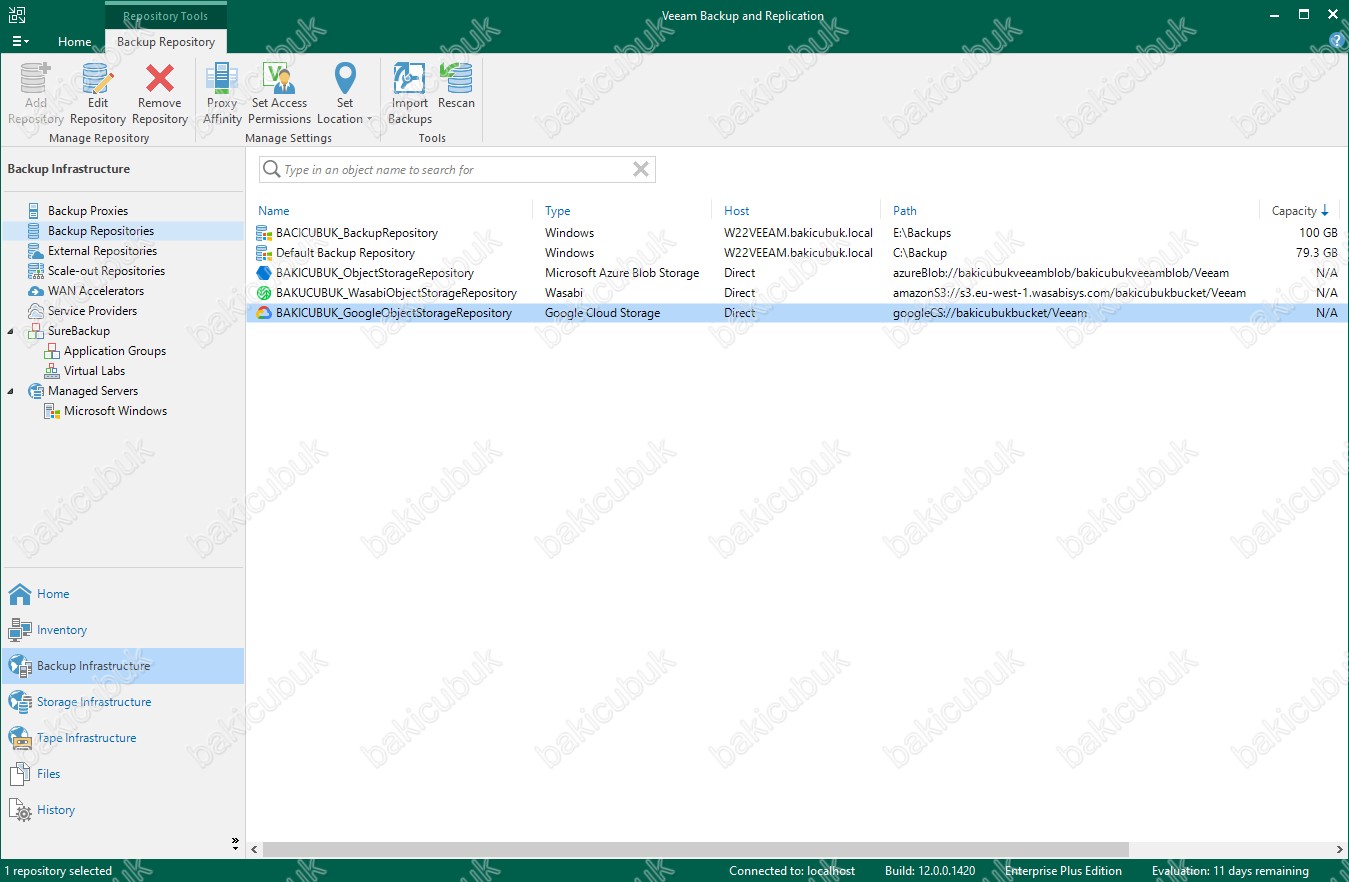
Task: Open the Backup Infrastructure view
Action: pyautogui.click(x=122, y=666)
